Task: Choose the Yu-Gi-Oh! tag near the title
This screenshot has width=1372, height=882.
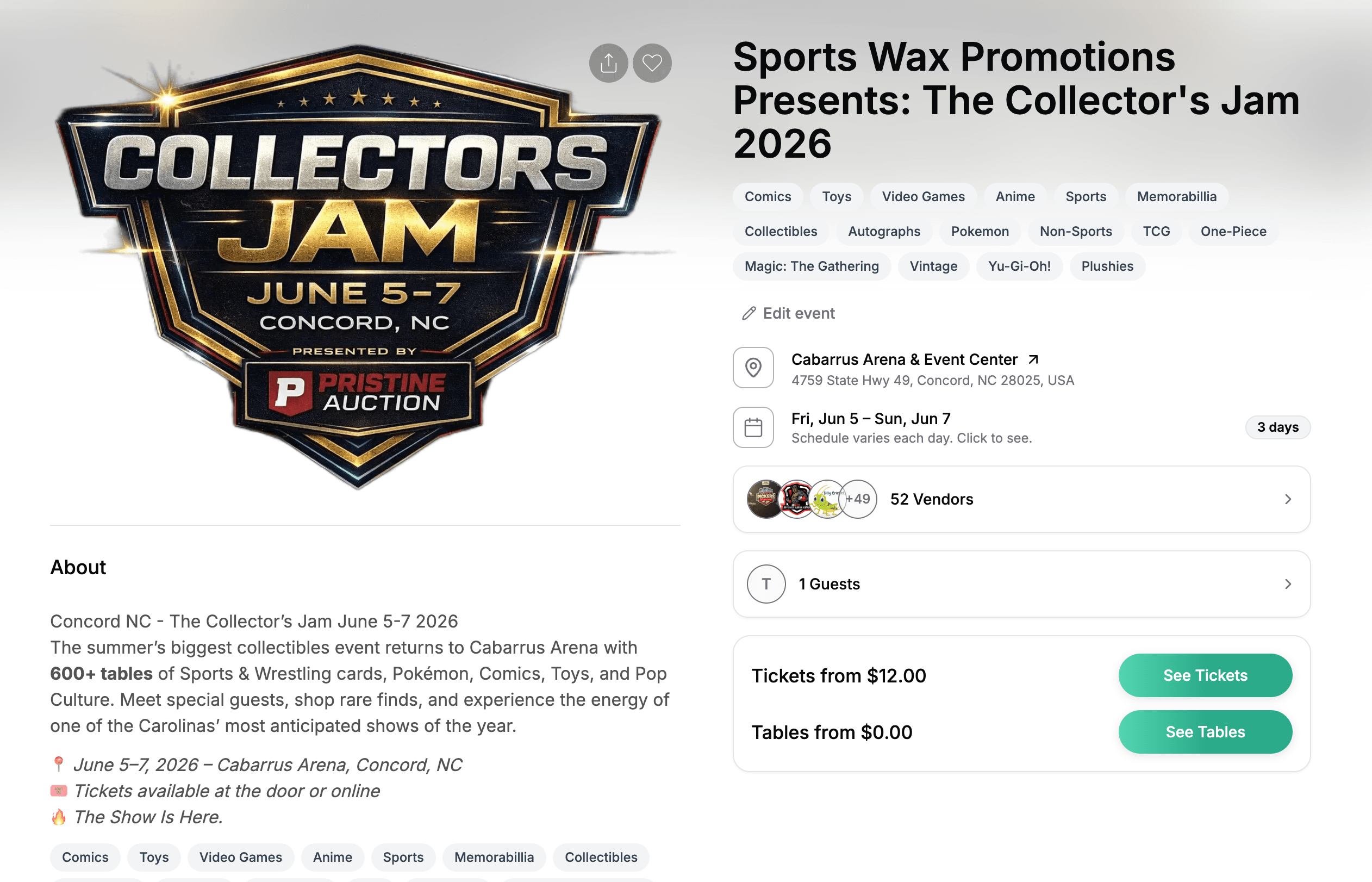Action: point(1019,266)
